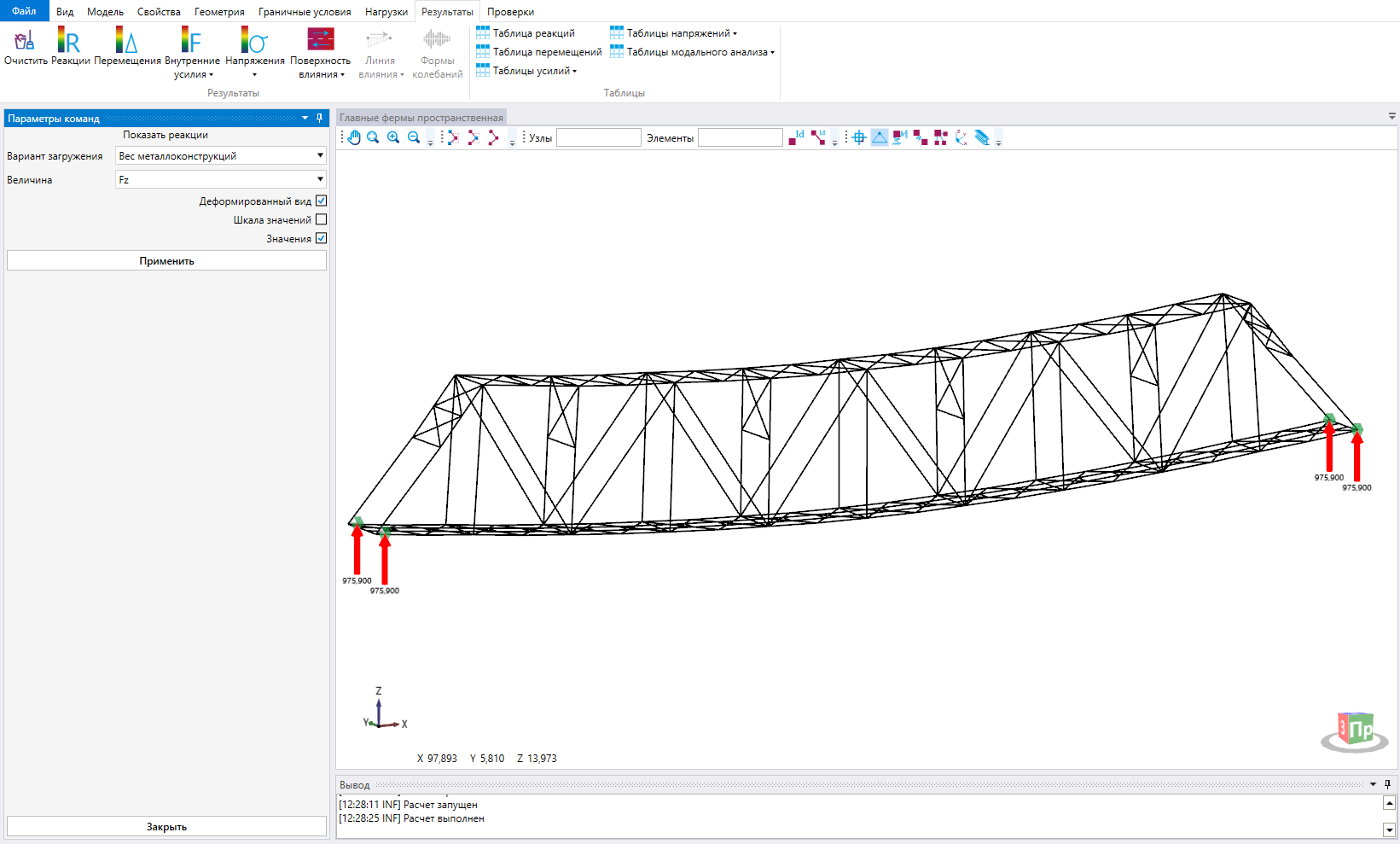
Task: Click the Узлы input field
Action: coord(598,137)
